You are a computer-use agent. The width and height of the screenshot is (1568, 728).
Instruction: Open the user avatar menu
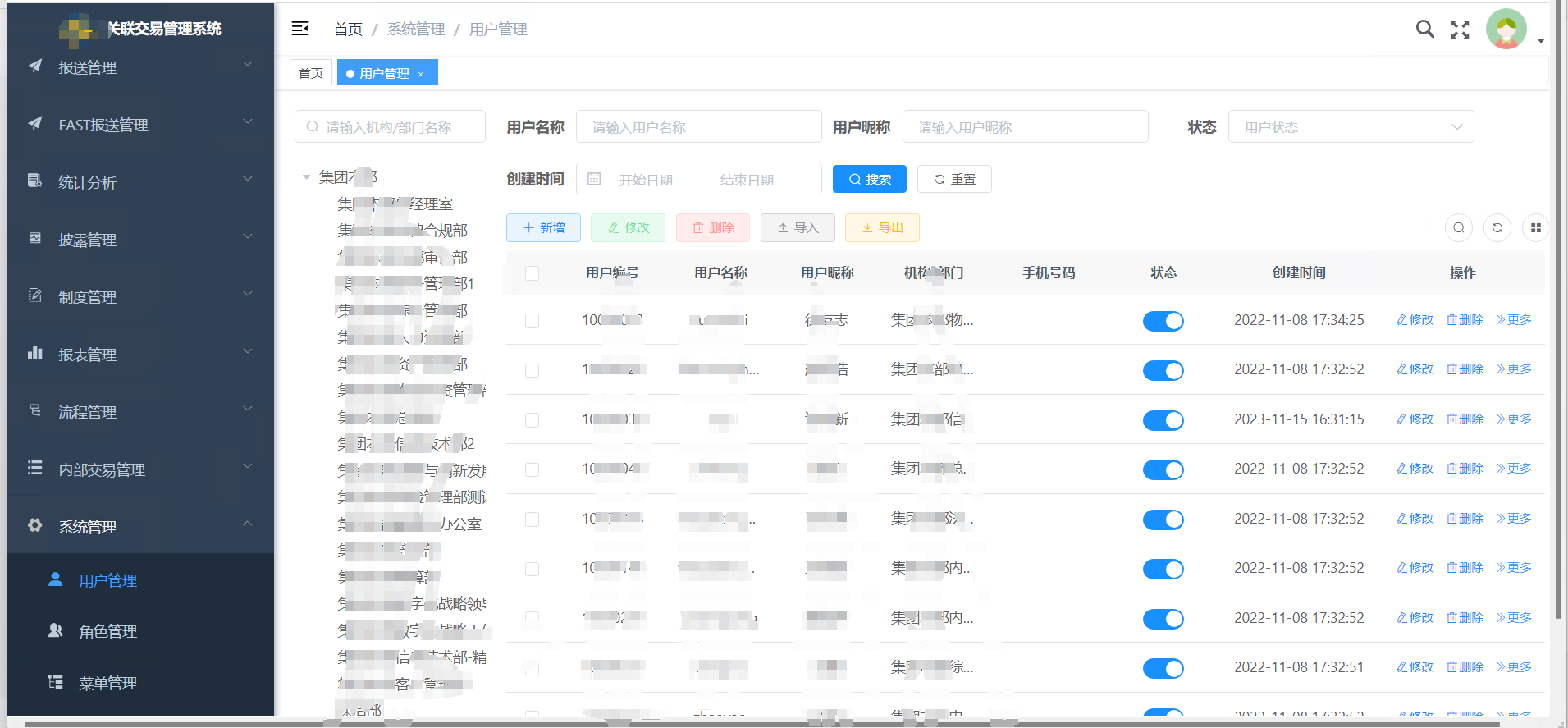click(x=1506, y=30)
